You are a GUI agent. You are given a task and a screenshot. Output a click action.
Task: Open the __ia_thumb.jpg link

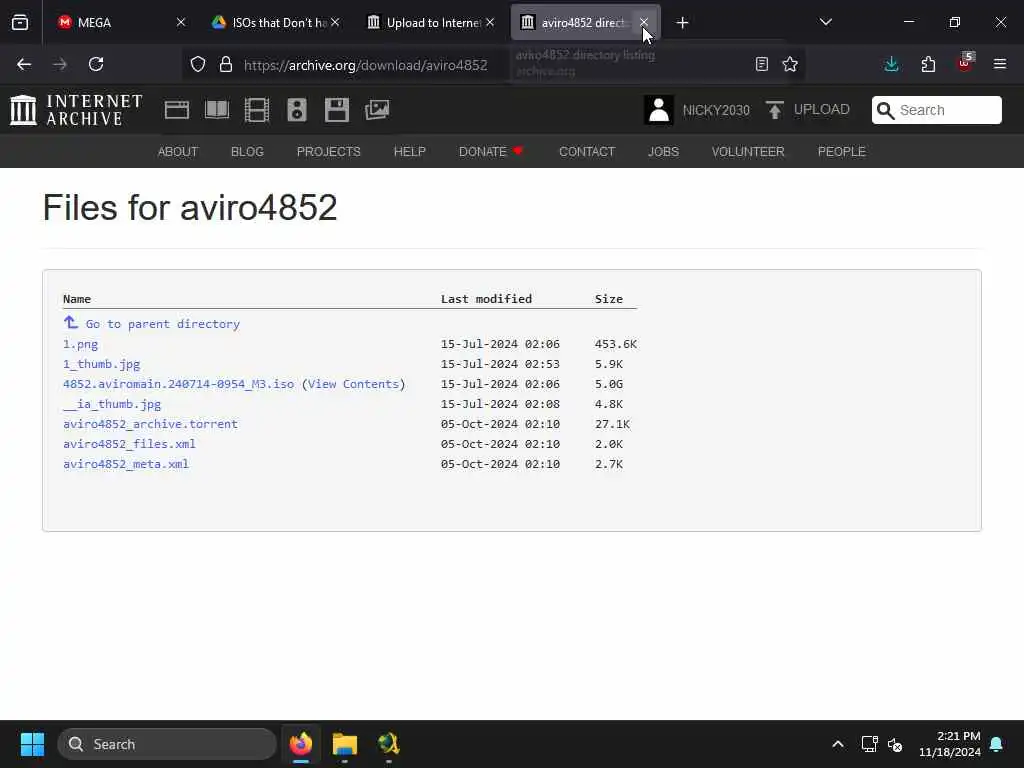112,404
